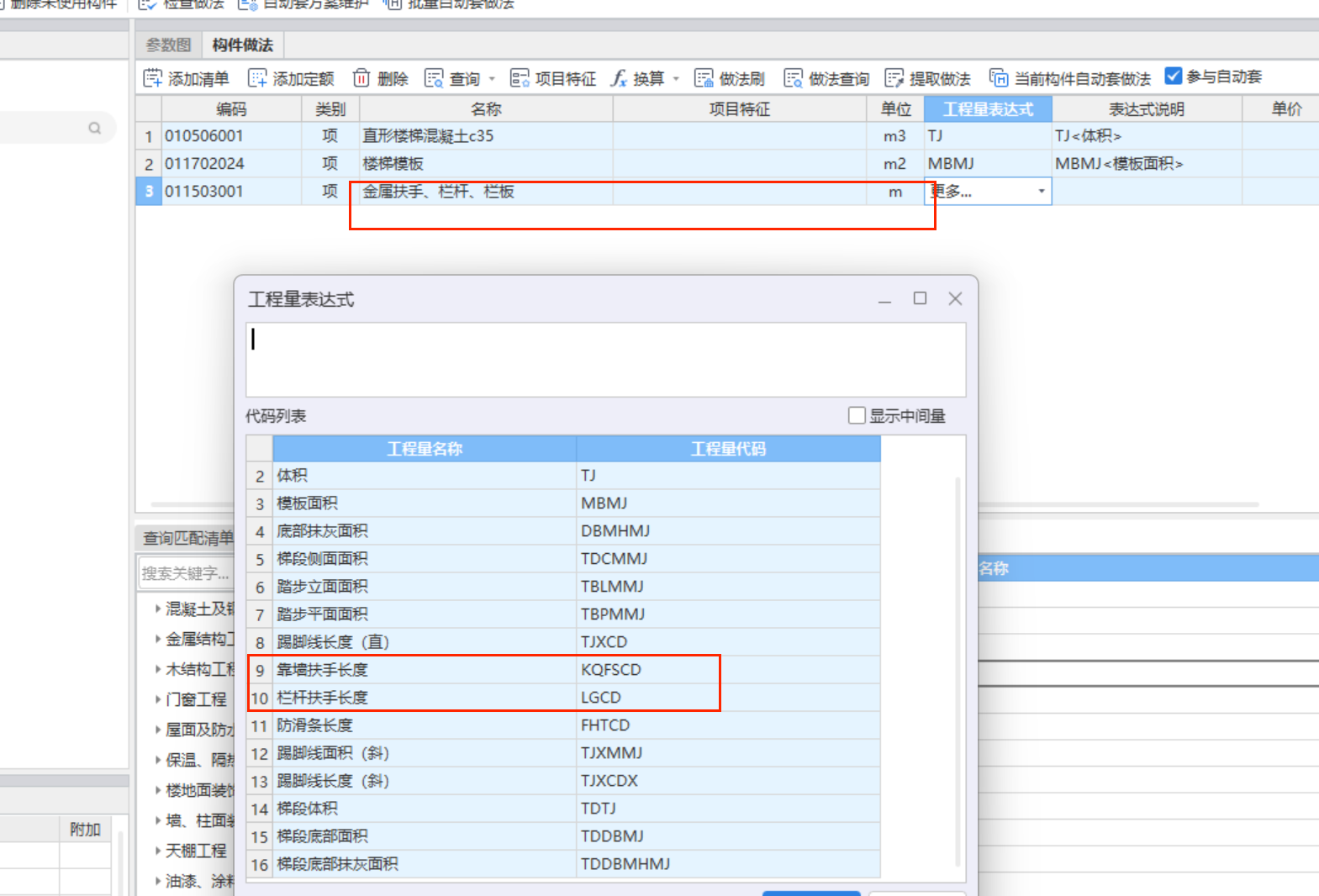Click the 搜索关键字 search field
1319x896 pixels.
[186, 573]
